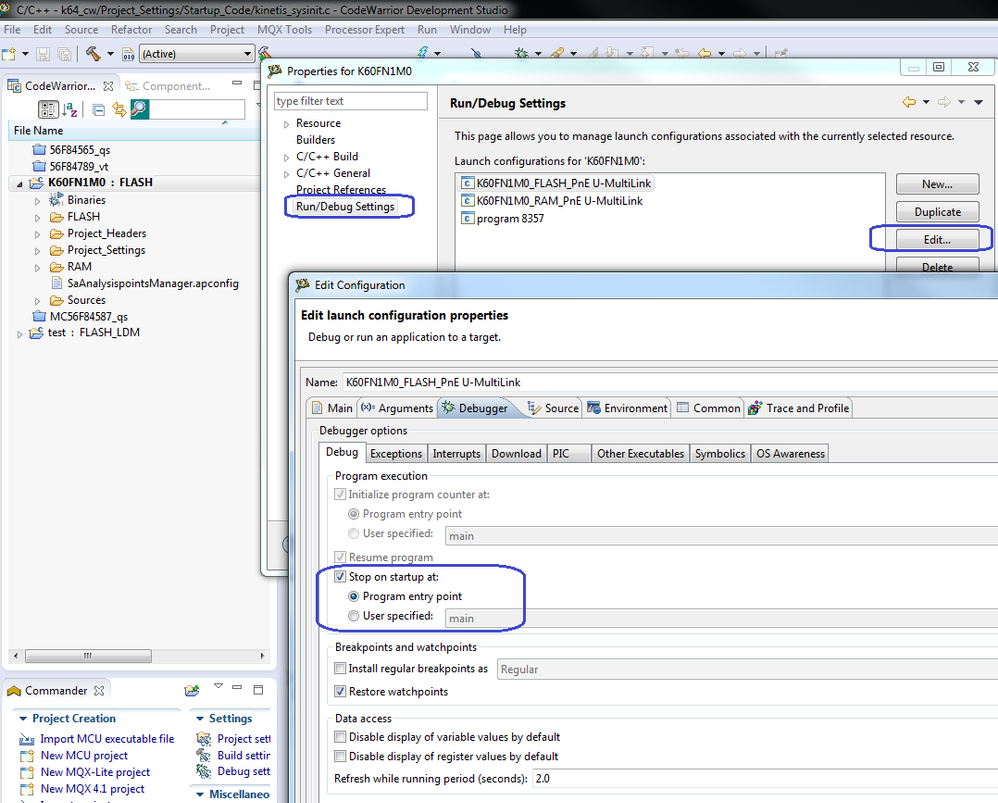Click the Project settings icon in Commander
The image size is (998, 803).
tap(204, 739)
